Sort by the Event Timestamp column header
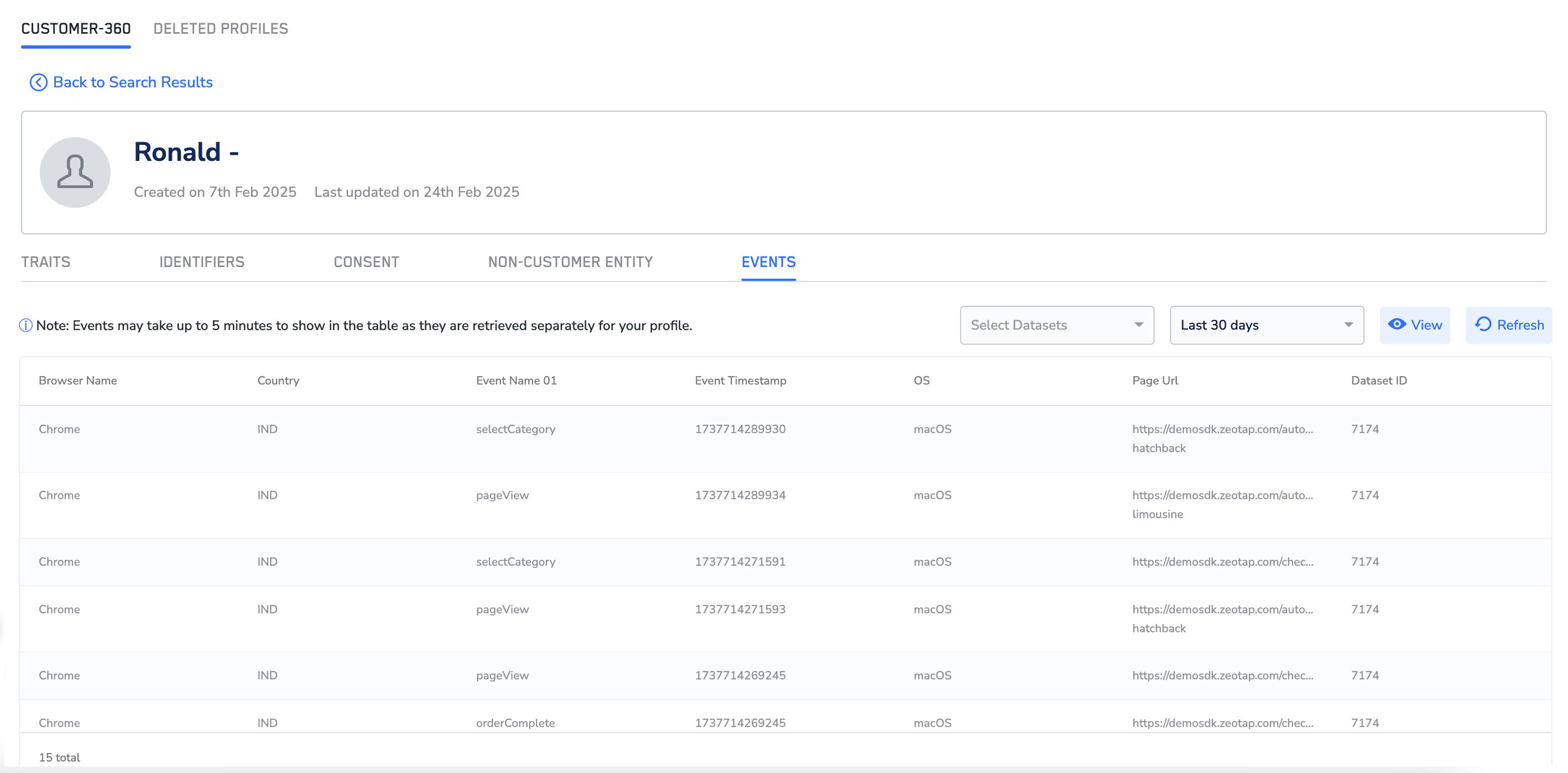 click(x=740, y=380)
